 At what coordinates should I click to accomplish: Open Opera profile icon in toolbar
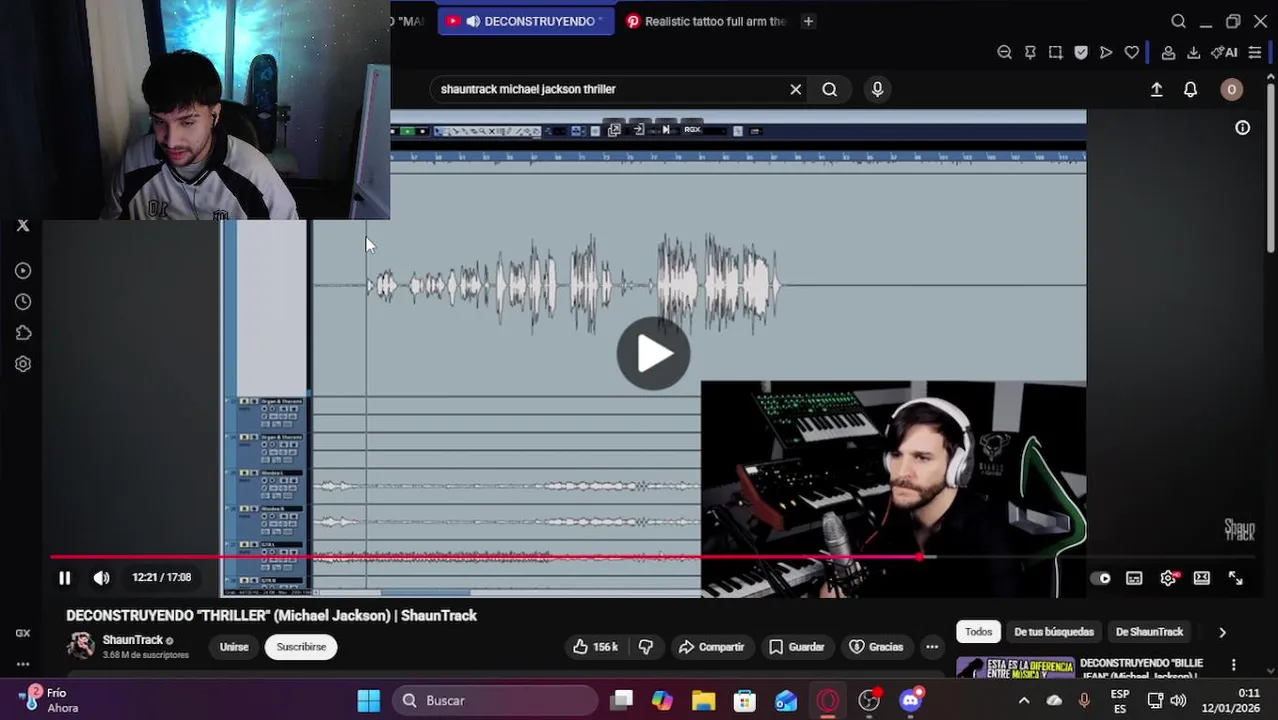(1168, 52)
